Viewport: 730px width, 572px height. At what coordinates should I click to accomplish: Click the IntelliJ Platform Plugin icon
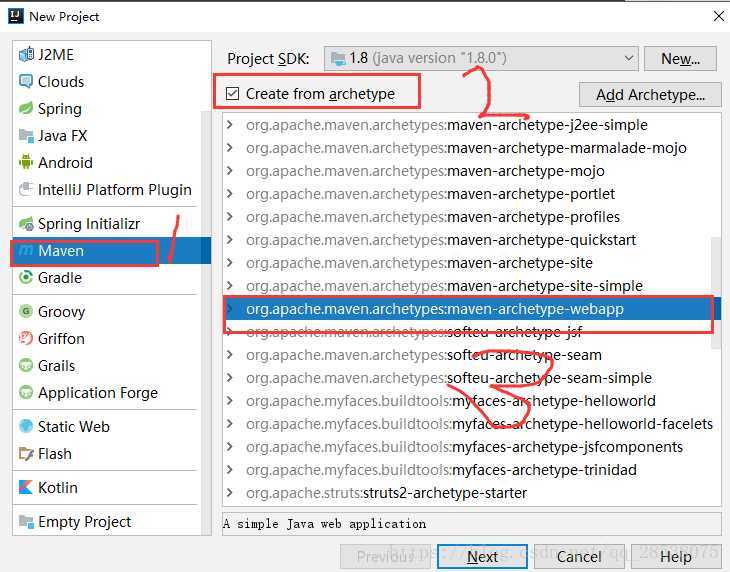coord(26,189)
